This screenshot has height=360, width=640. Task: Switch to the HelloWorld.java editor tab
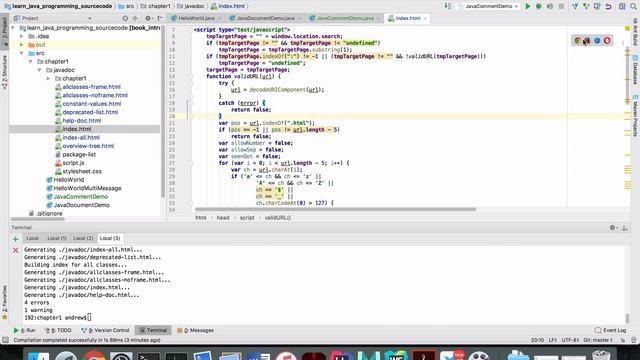[x=196, y=18]
